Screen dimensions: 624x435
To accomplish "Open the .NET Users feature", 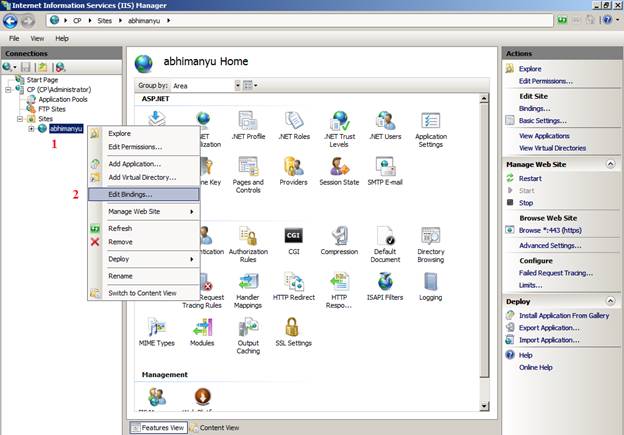I will [x=385, y=125].
